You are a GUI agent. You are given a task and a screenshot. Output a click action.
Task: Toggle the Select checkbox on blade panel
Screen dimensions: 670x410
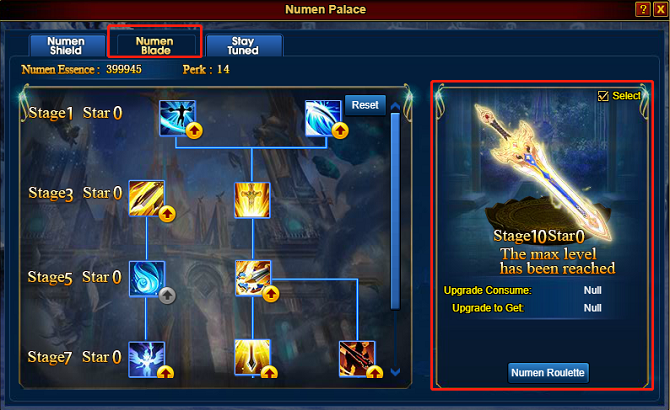click(603, 96)
